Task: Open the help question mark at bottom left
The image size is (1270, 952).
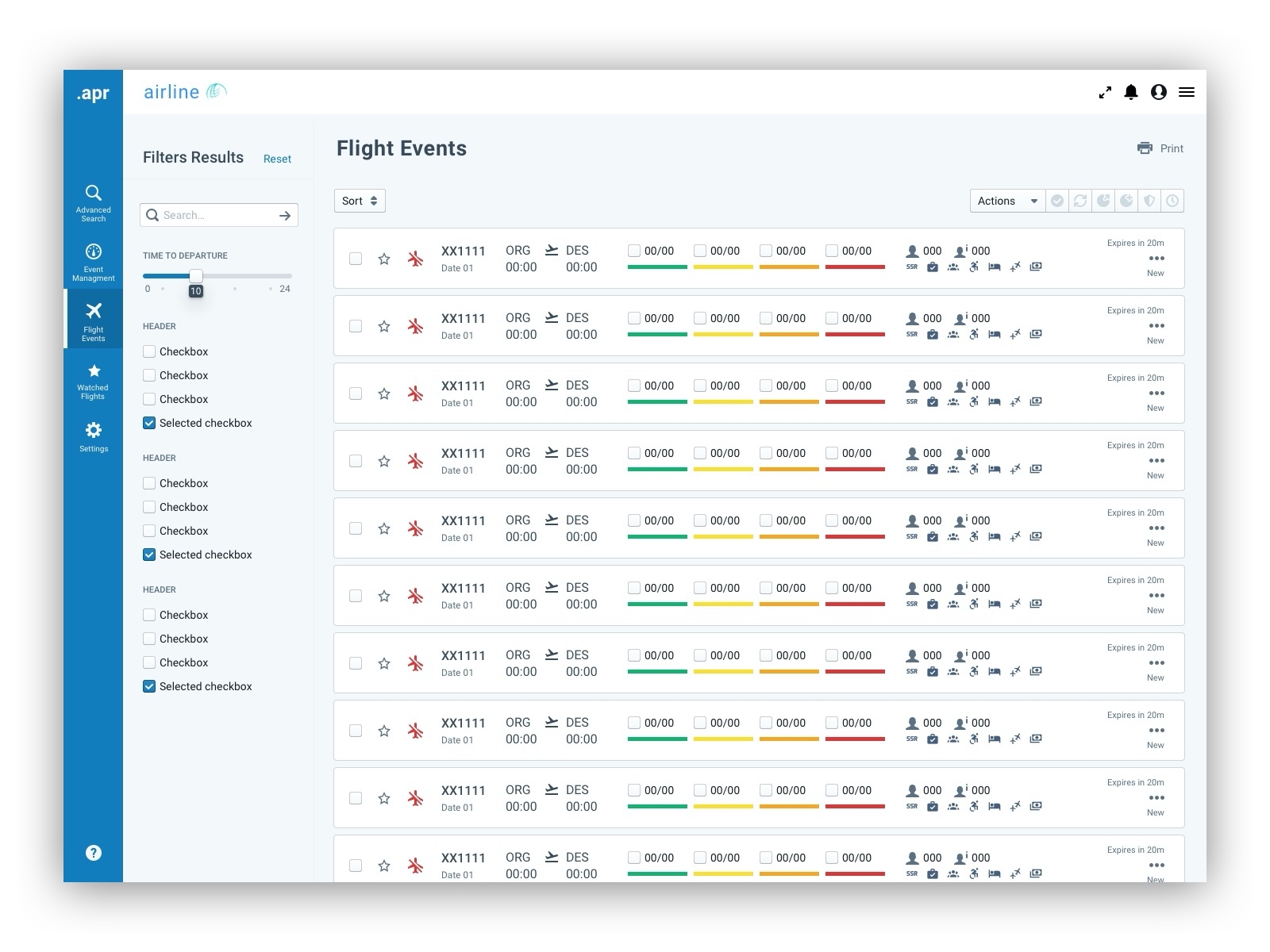Action: click(93, 853)
